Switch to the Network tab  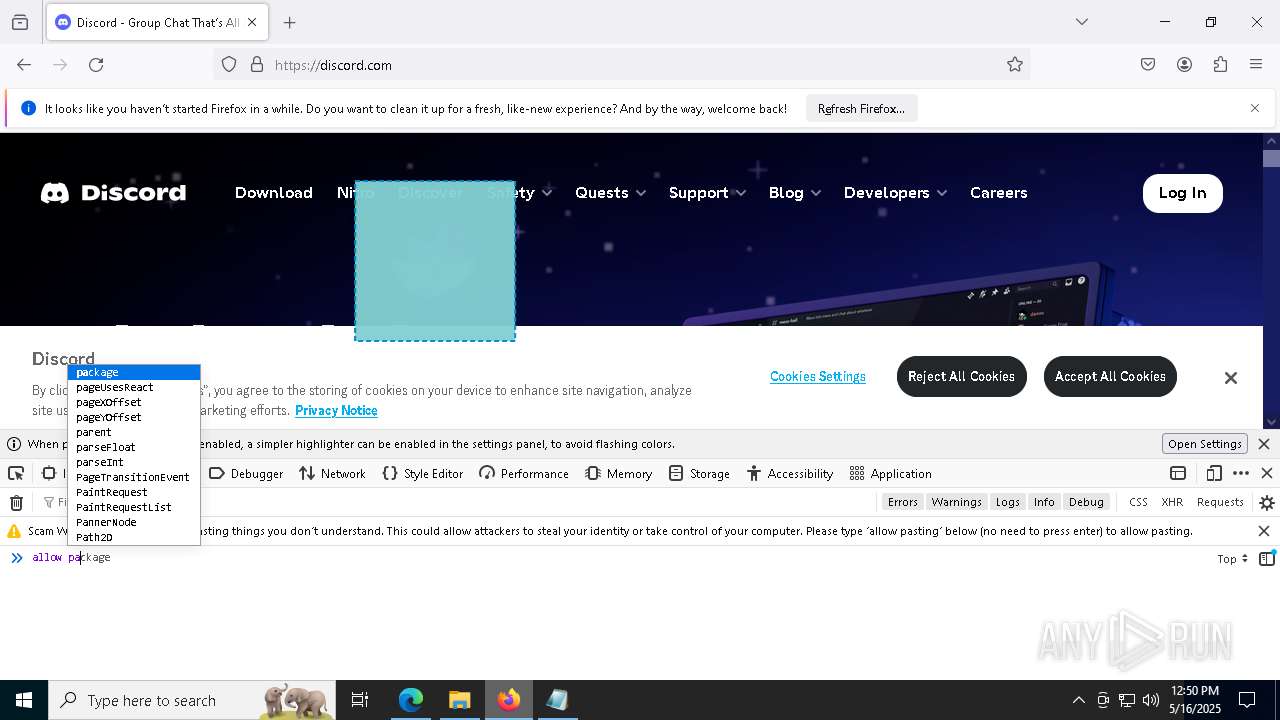pyautogui.click(x=332, y=474)
